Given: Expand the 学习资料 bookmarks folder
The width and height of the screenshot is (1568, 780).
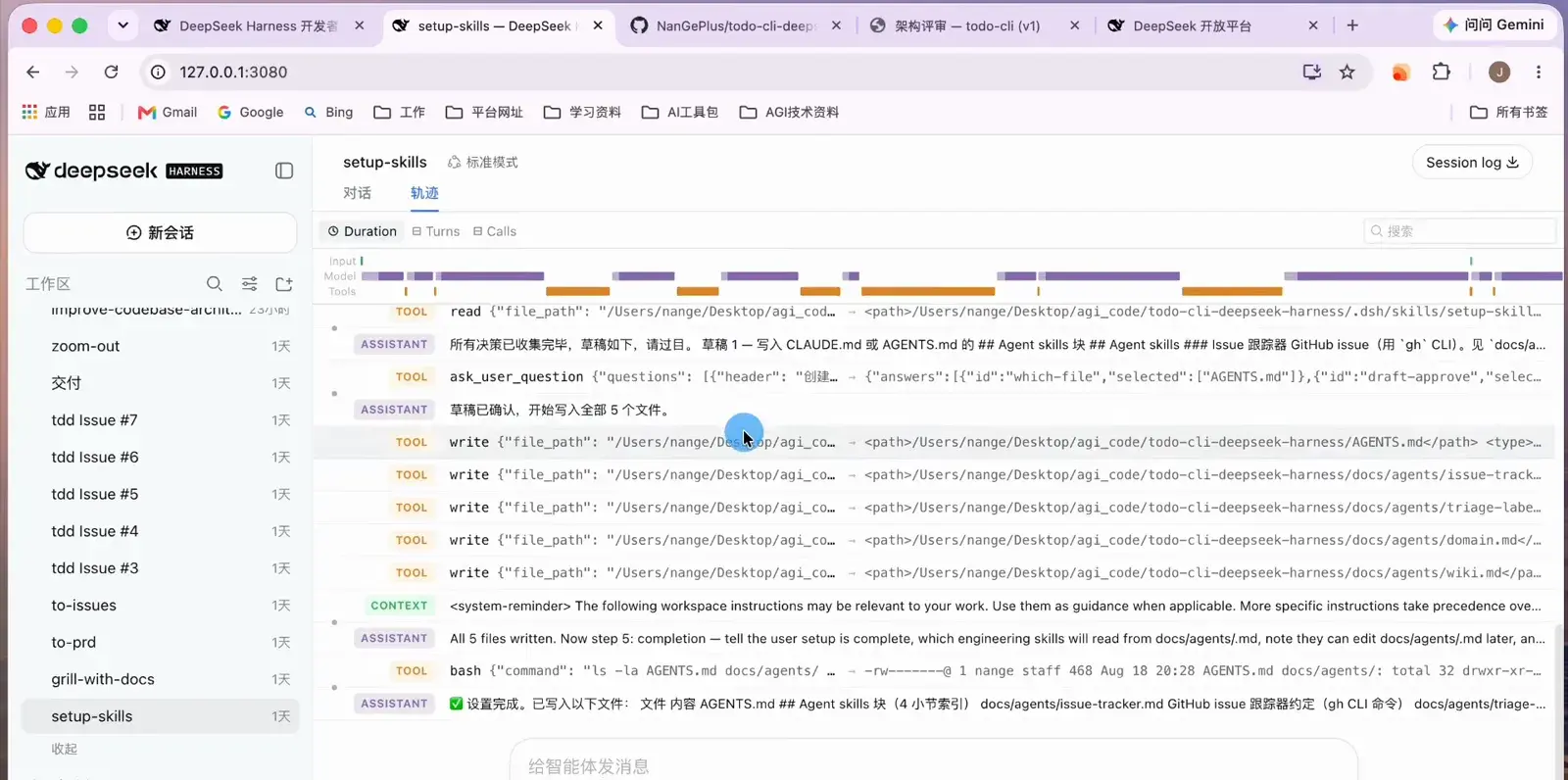Looking at the screenshot, I should (x=582, y=112).
